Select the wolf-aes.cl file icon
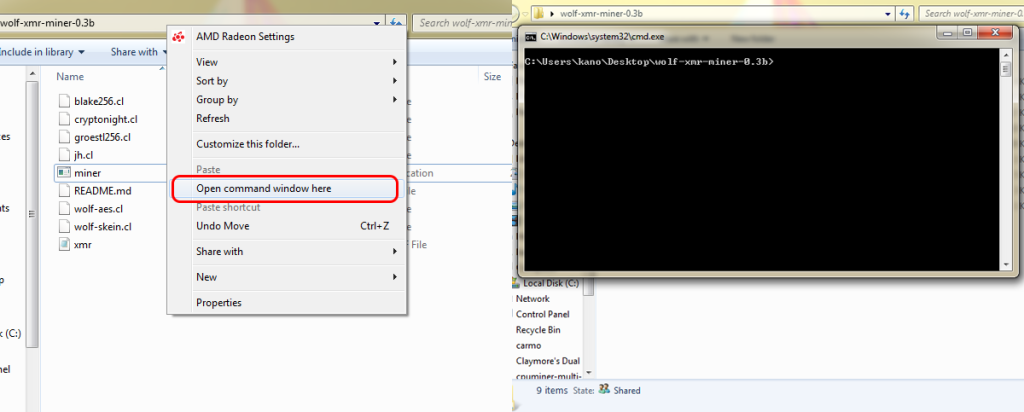1024x412 pixels. [63, 209]
